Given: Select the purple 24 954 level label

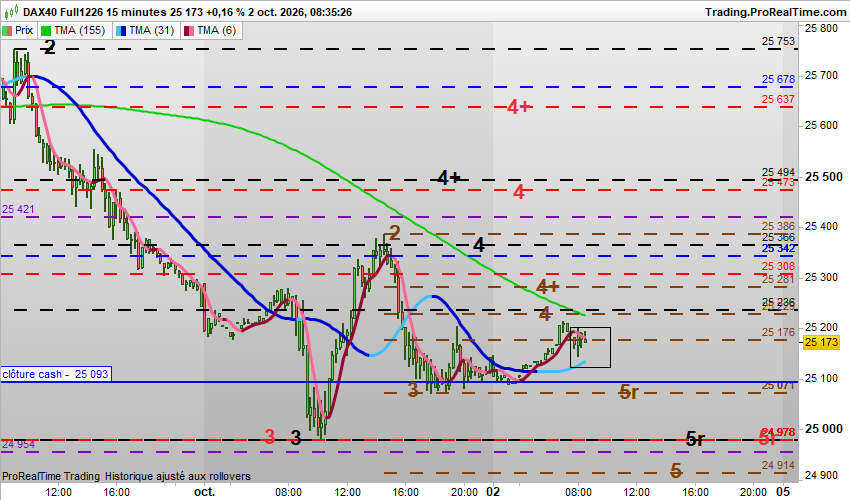Looking at the screenshot, I should pos(18,445).
